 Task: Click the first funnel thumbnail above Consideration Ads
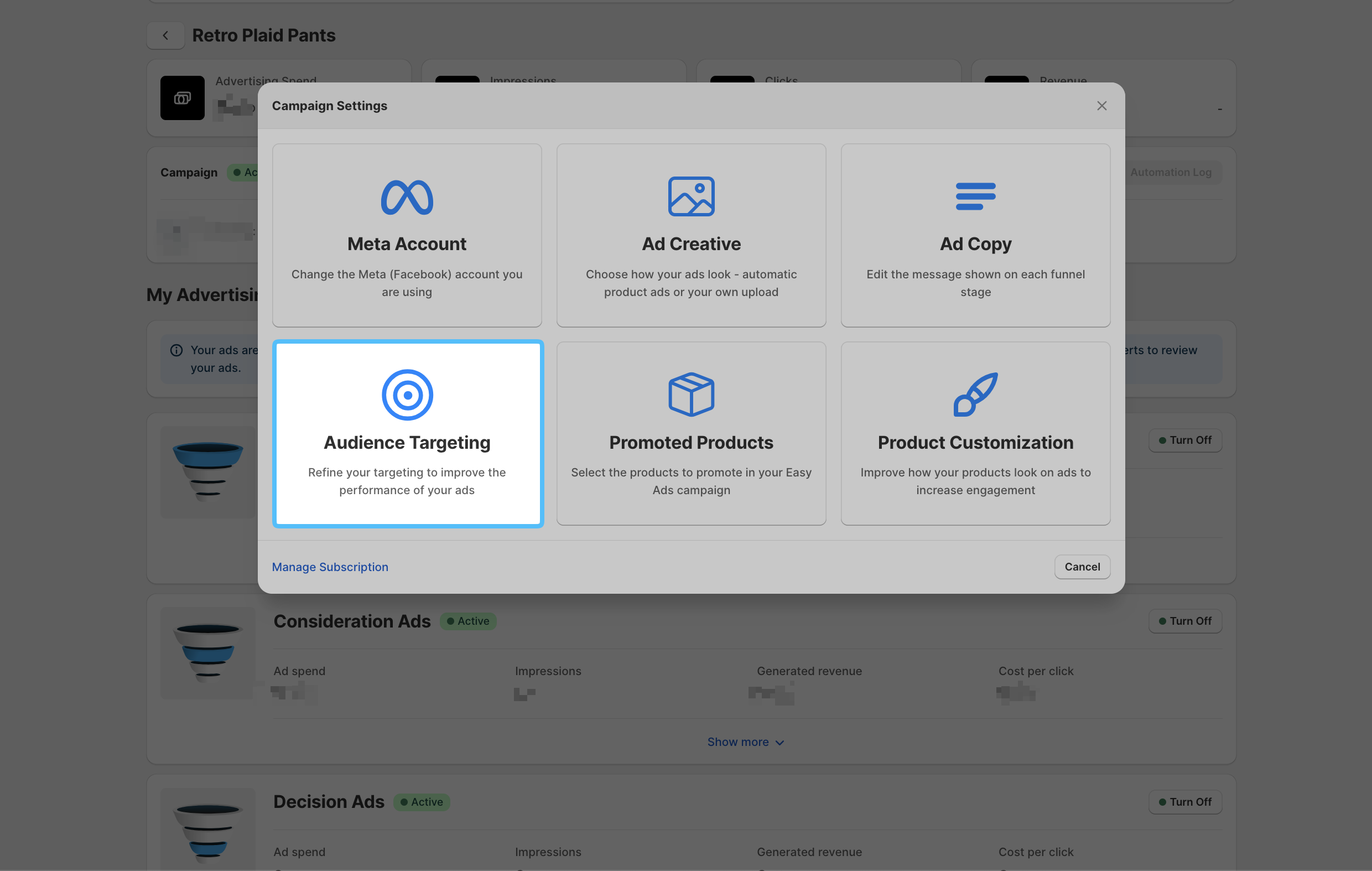click(208, 472)
